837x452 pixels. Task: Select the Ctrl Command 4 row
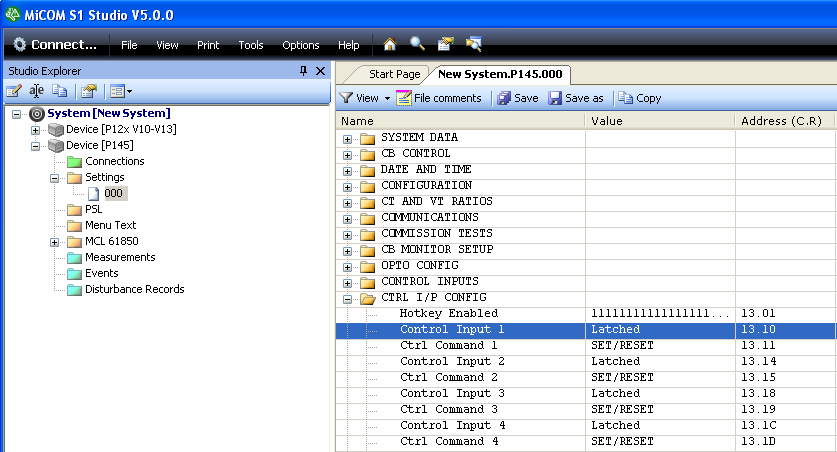[x=585, y=441]
